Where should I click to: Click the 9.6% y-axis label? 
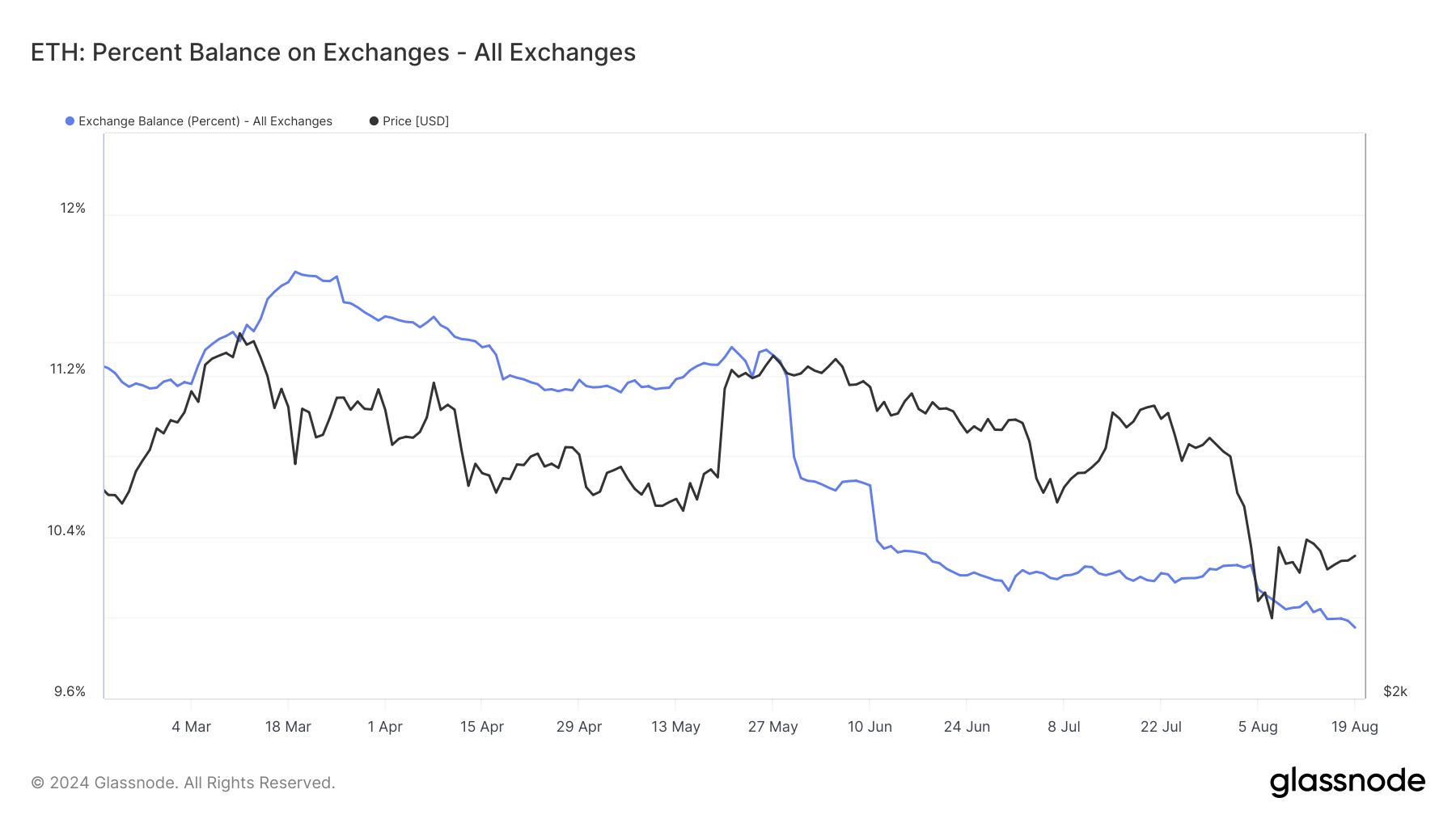tap(70, 692)
